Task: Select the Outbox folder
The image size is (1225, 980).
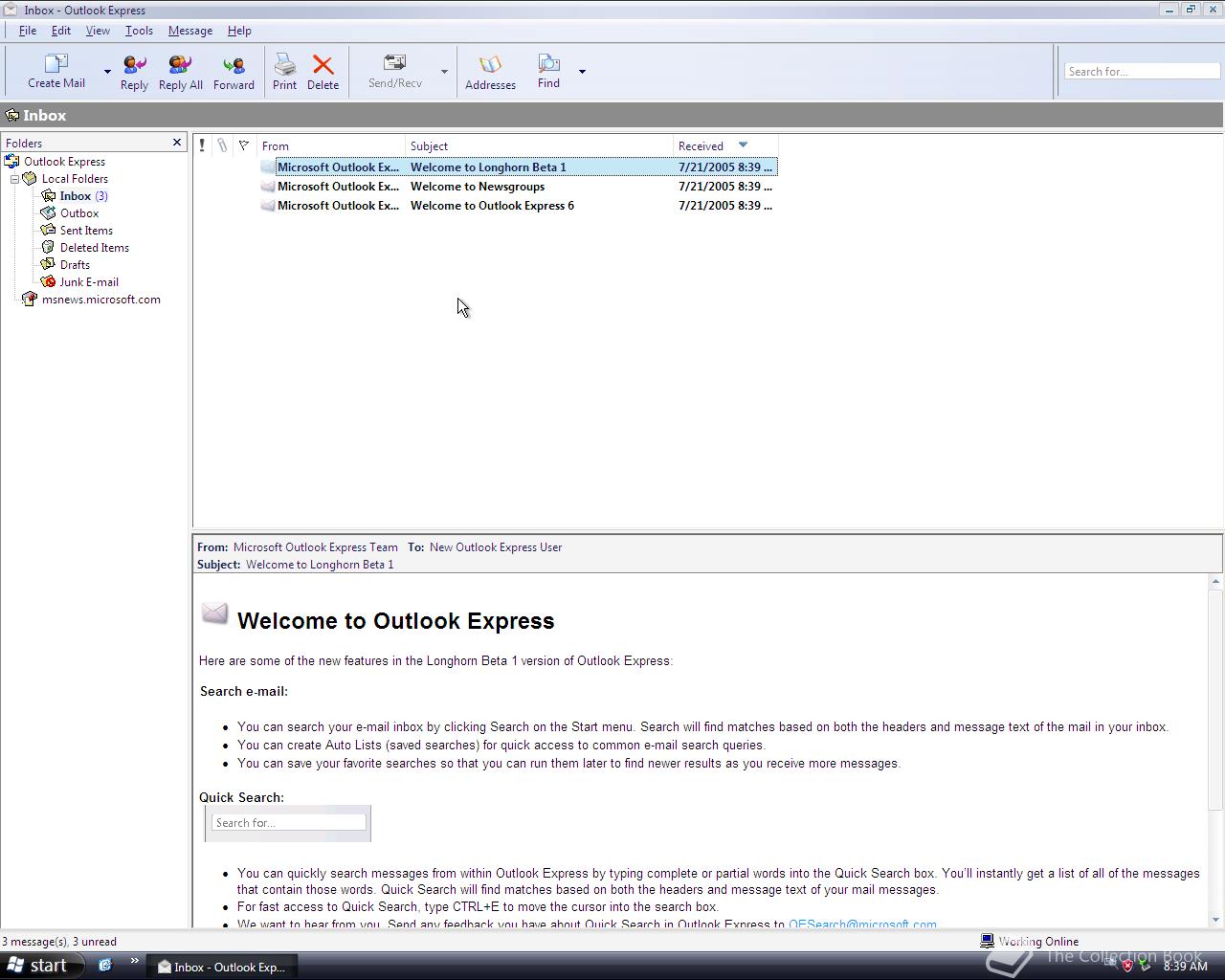Action: click(x=79, y=213)
